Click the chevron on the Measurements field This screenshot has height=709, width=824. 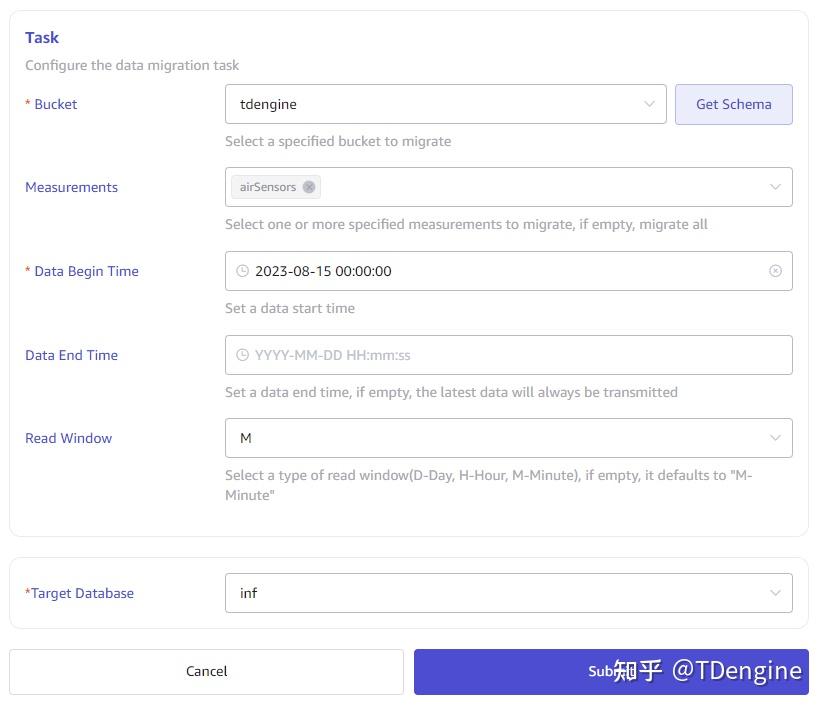pyautogui.click(x=776, y=186)
